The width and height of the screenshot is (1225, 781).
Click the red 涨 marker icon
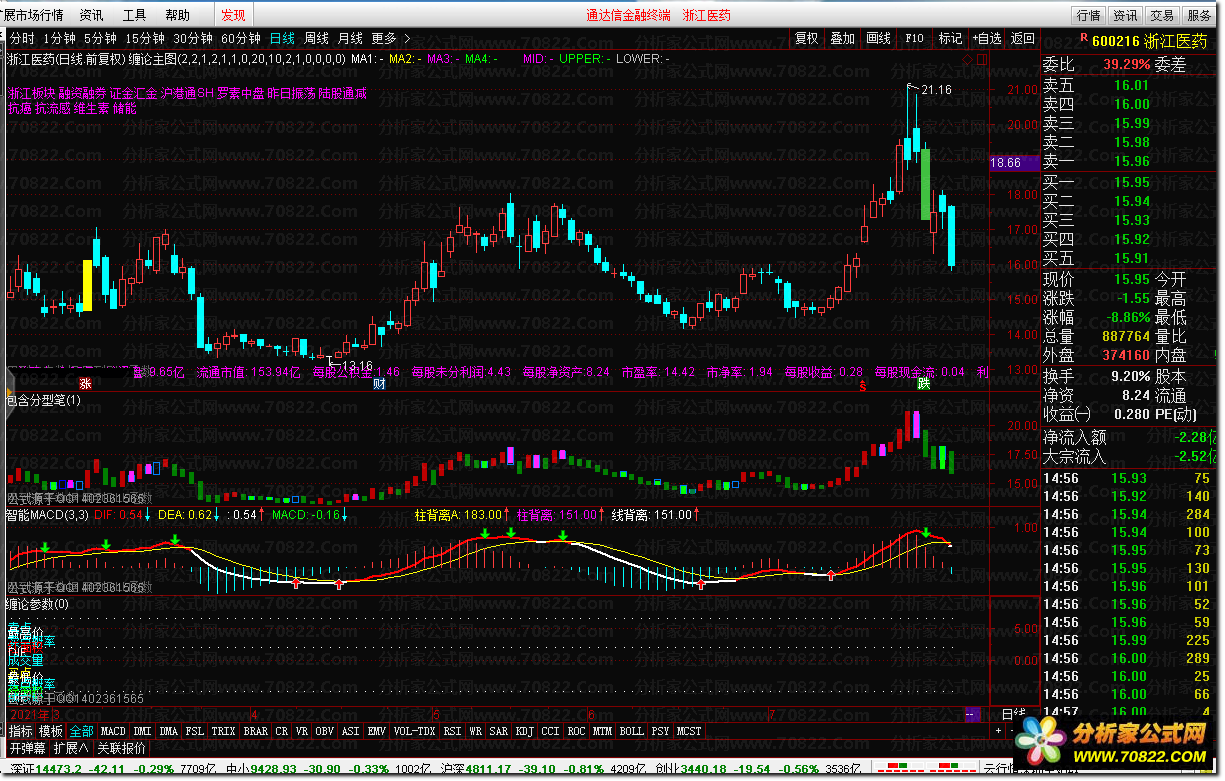[86, 384]
